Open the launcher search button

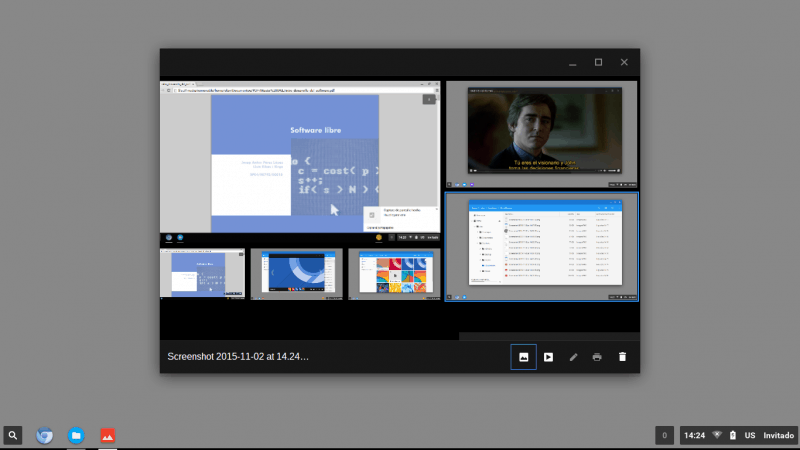(x=13, y=435)
